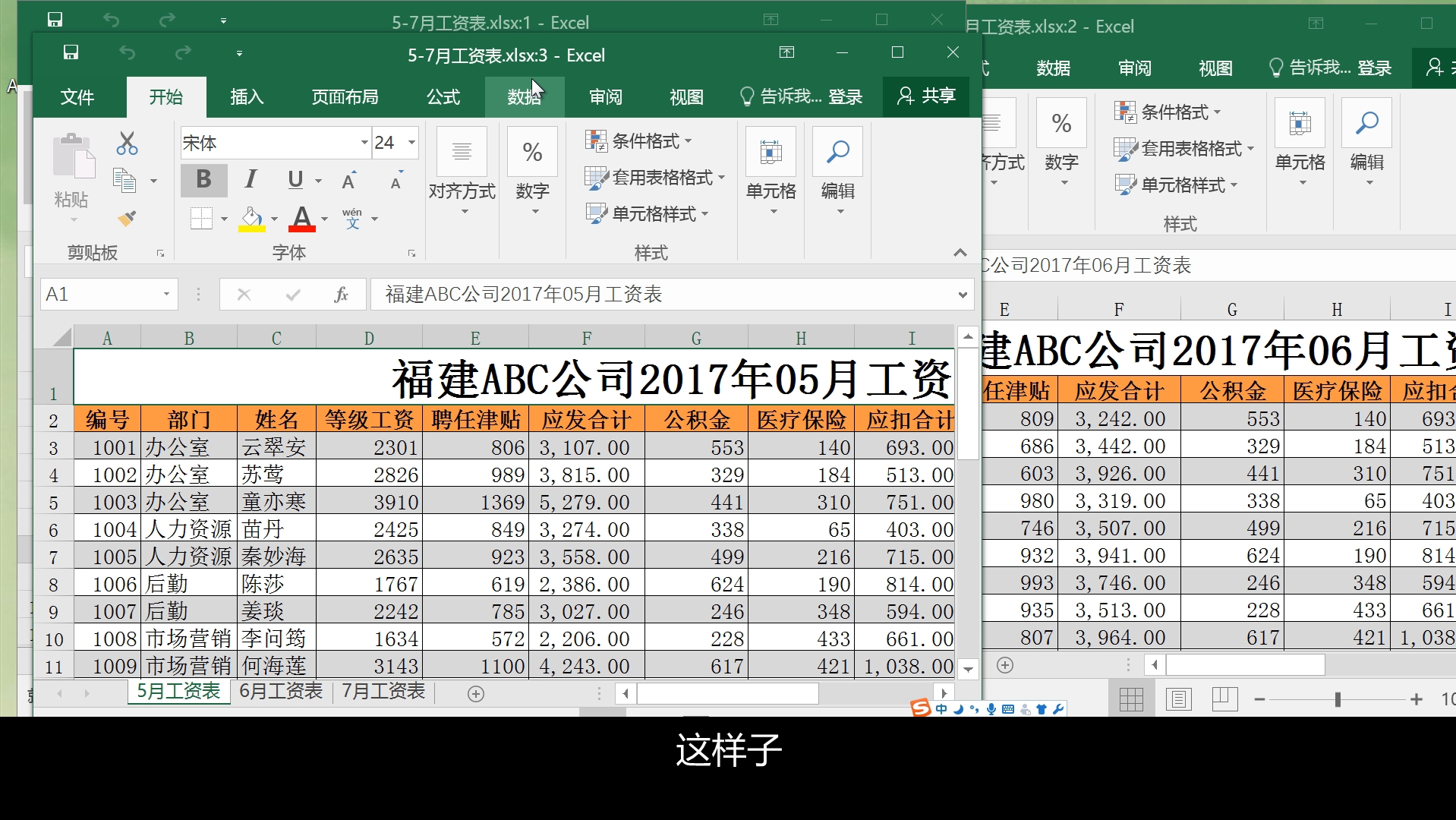Switch to the 插入 tab
Image resolution: width=1456 pixels, height=820 pixels.
coord(247,97)
